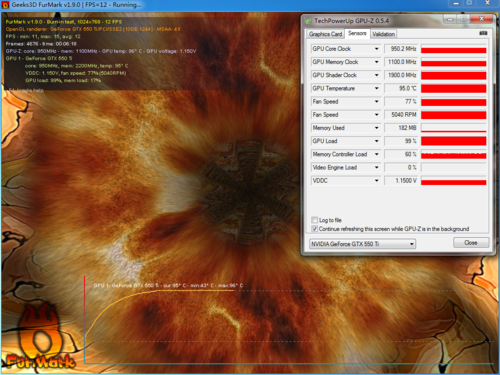
Task: Click the FurMark title bar app icon
Action: click(5, 5)
